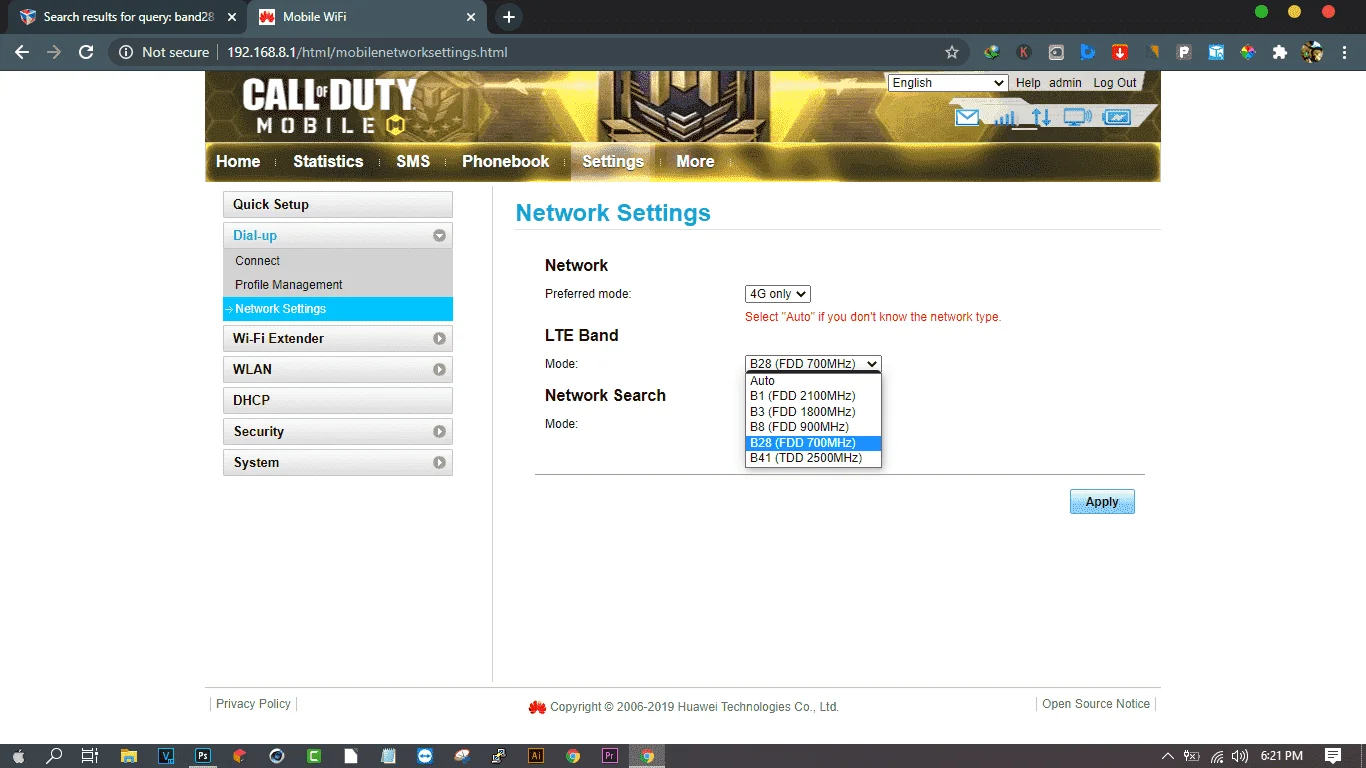Collapse the LTE Band mode dropdown
Image resolution: width=1366 pixels, height=768 pixels.
tap(813, 364)
